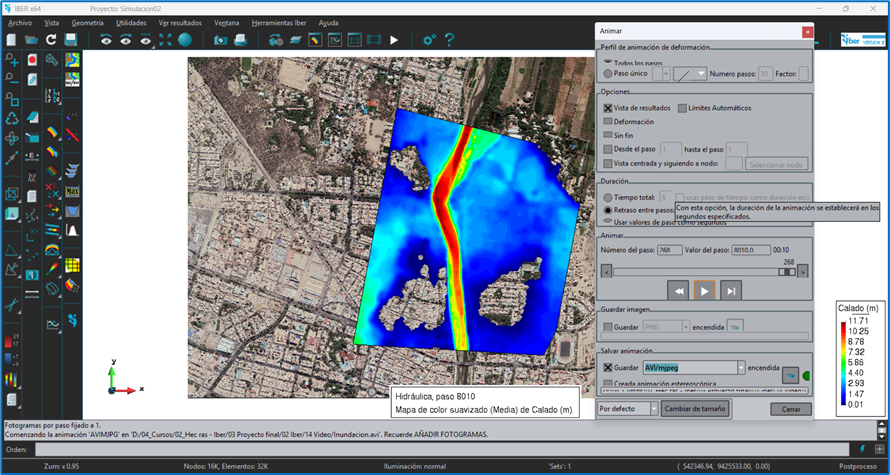This screenshot has width=890, height=475.
Task: Toggle the Sin fin checkbox
Action: [x=608, y=136]
